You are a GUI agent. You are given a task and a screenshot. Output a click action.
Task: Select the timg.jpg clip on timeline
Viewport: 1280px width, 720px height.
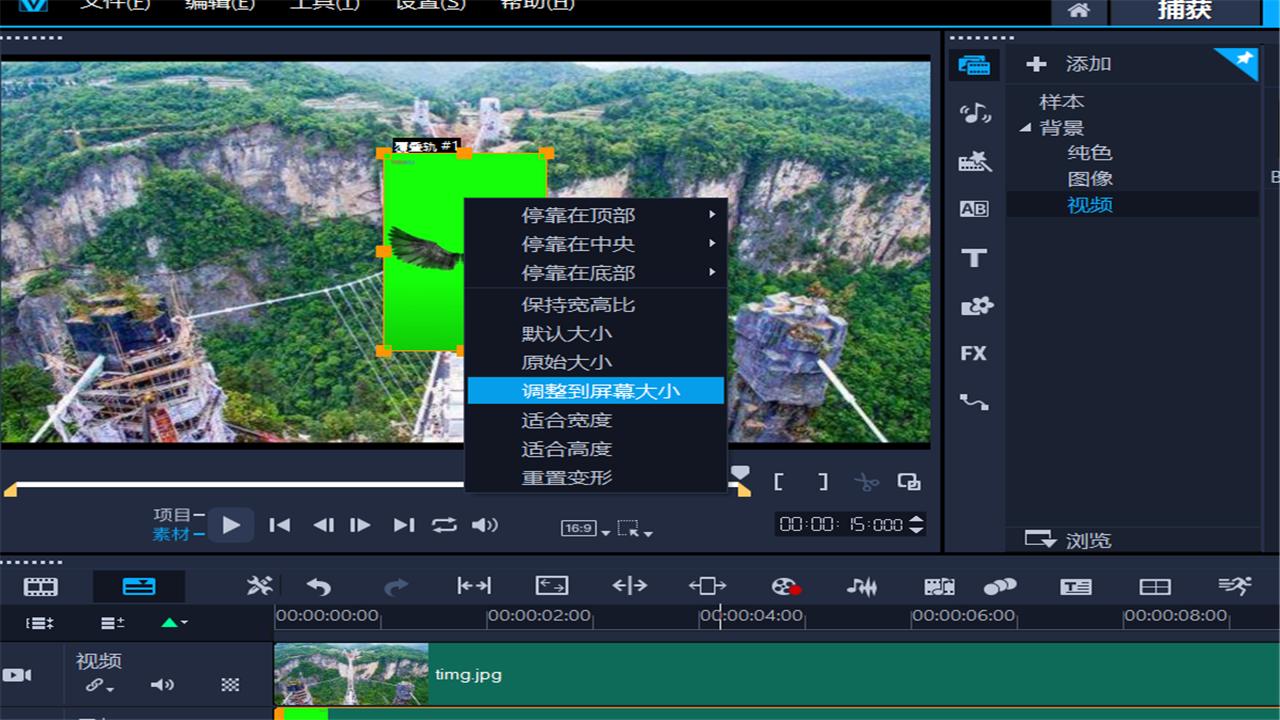pyautogui.click(x=700, y=675)
